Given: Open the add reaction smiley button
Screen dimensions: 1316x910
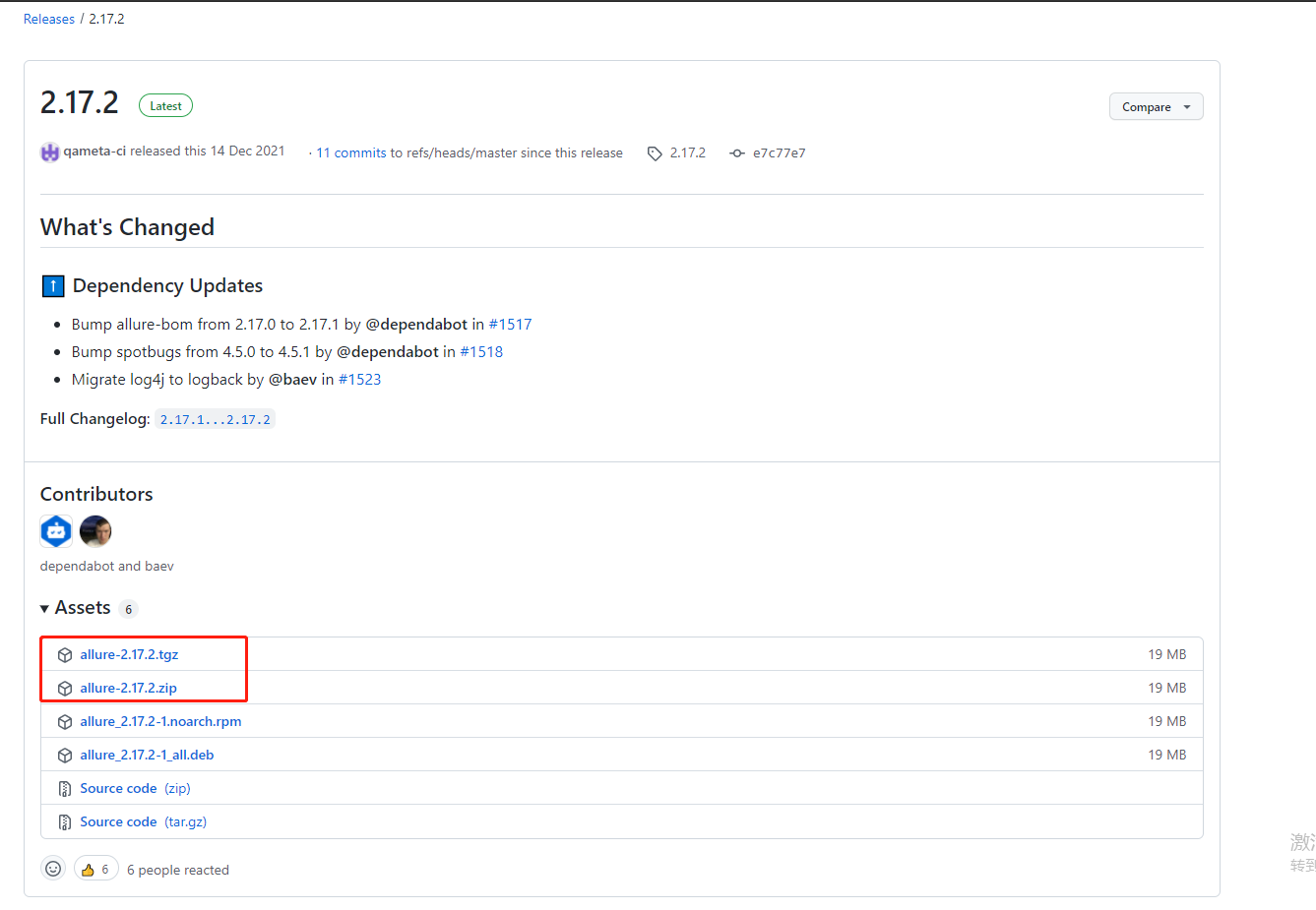Looking at the screenshot, I should [x=53, y=869].
